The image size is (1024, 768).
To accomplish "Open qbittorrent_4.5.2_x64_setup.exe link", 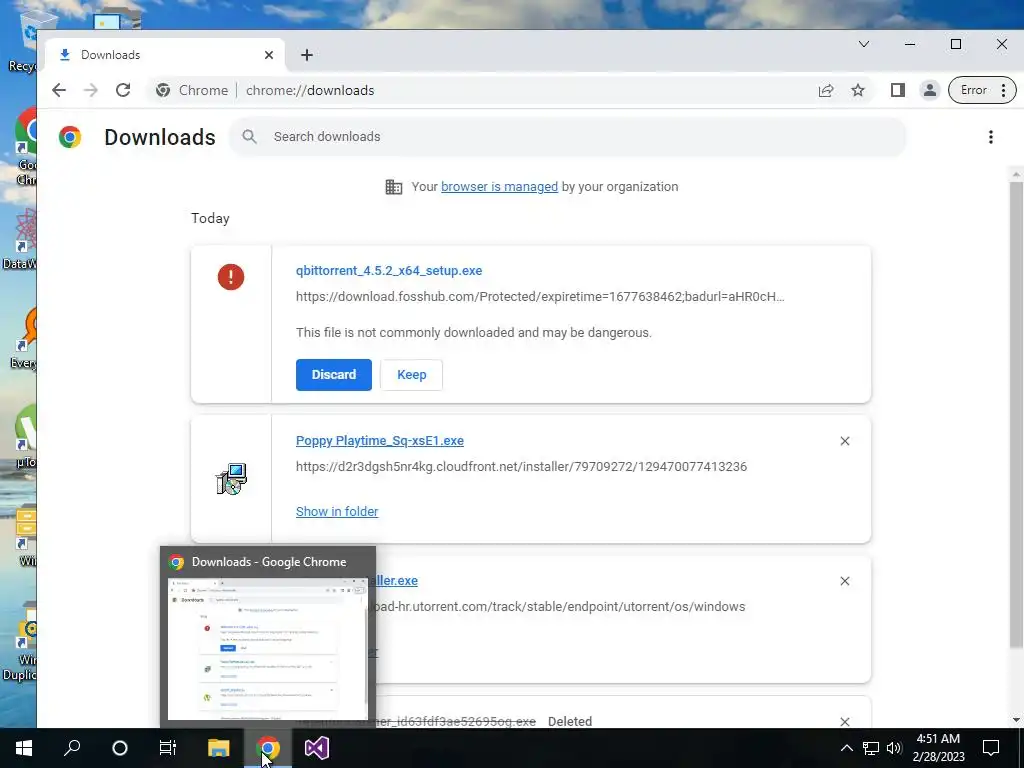I will 389,270.
